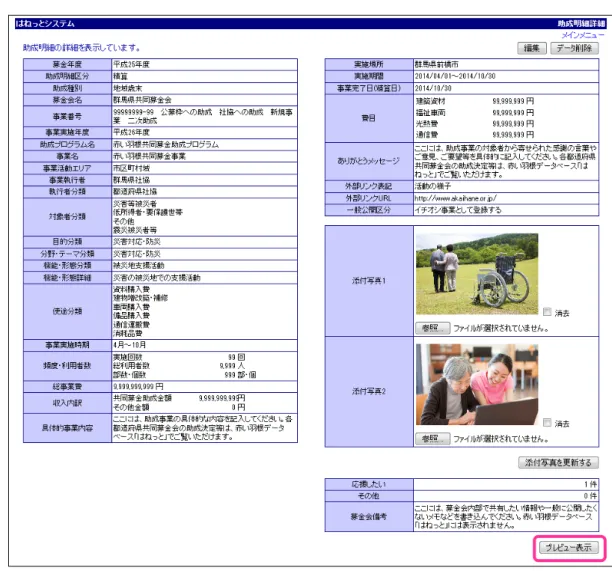612x571 pixels.
Task: Select the text 助成明細の詳細を表示しています。
Action: click(82, 48)
